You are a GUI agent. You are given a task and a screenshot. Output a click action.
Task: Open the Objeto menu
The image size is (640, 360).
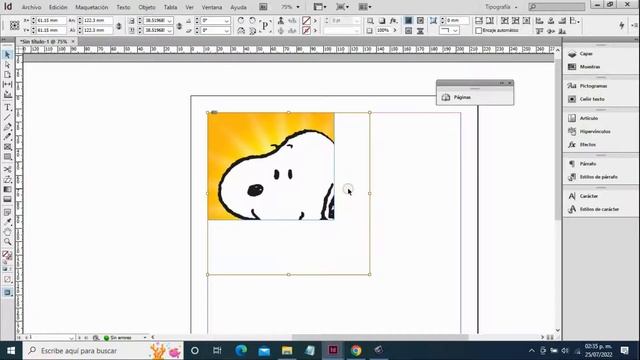[147, 7]
